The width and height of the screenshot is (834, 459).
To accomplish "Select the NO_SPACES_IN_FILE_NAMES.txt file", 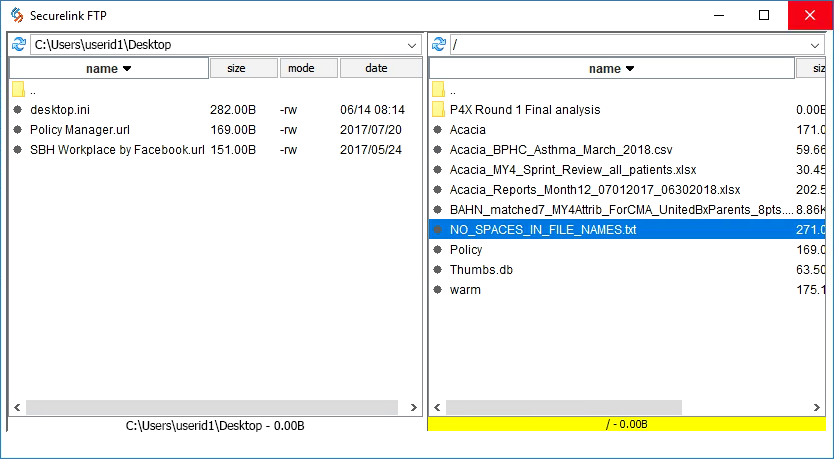I will pyautogui.click(x=543, y=230).
